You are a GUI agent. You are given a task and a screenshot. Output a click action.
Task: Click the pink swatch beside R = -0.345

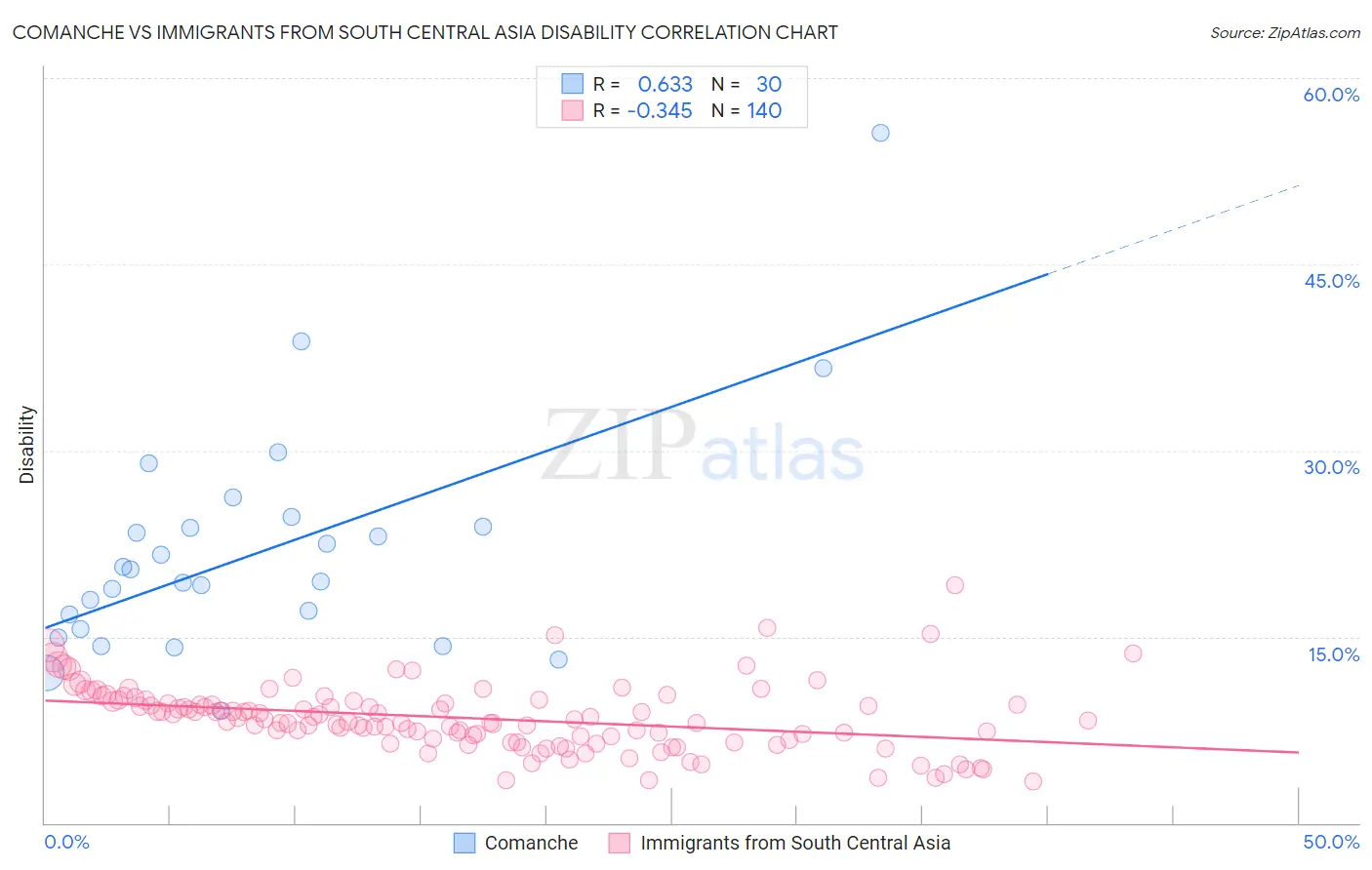(572, 110)
